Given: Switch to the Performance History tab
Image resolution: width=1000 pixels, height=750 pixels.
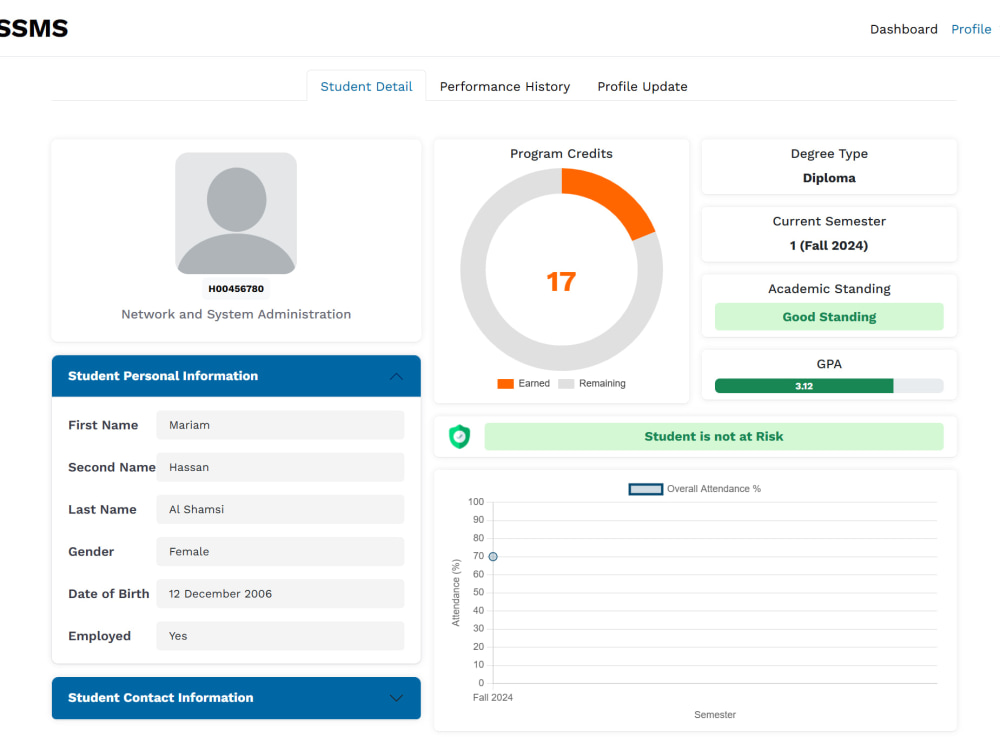Looking at the screenshot, I should [x=504, y=86].
